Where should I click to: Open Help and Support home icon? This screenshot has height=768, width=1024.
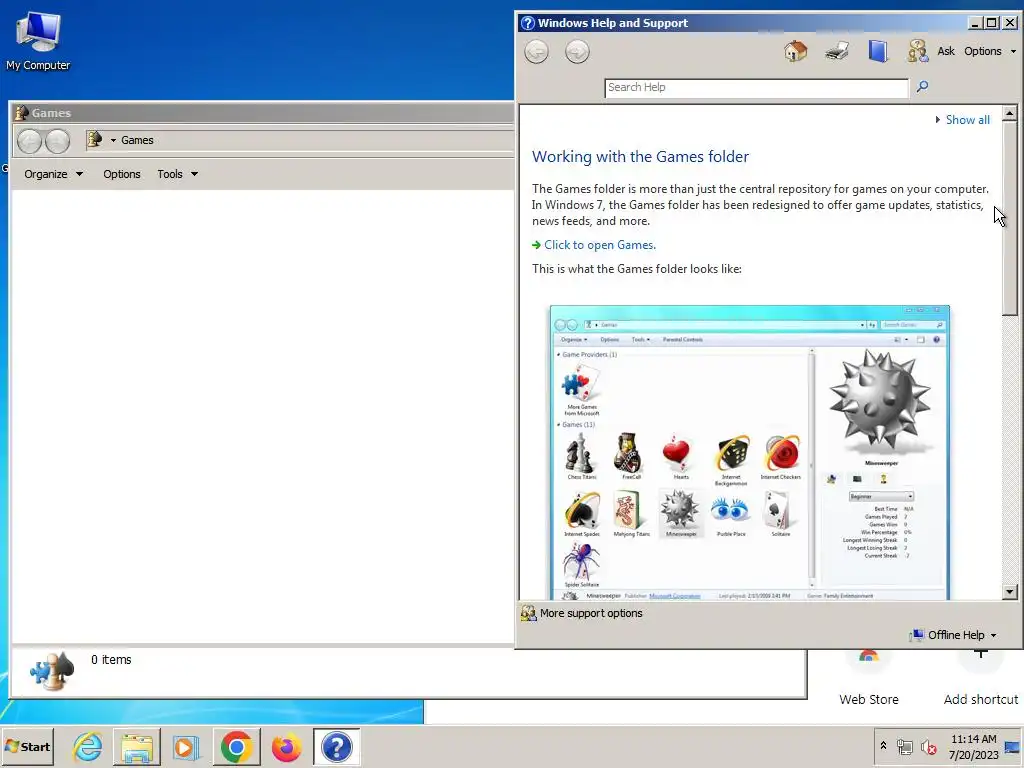pos(795,51)
